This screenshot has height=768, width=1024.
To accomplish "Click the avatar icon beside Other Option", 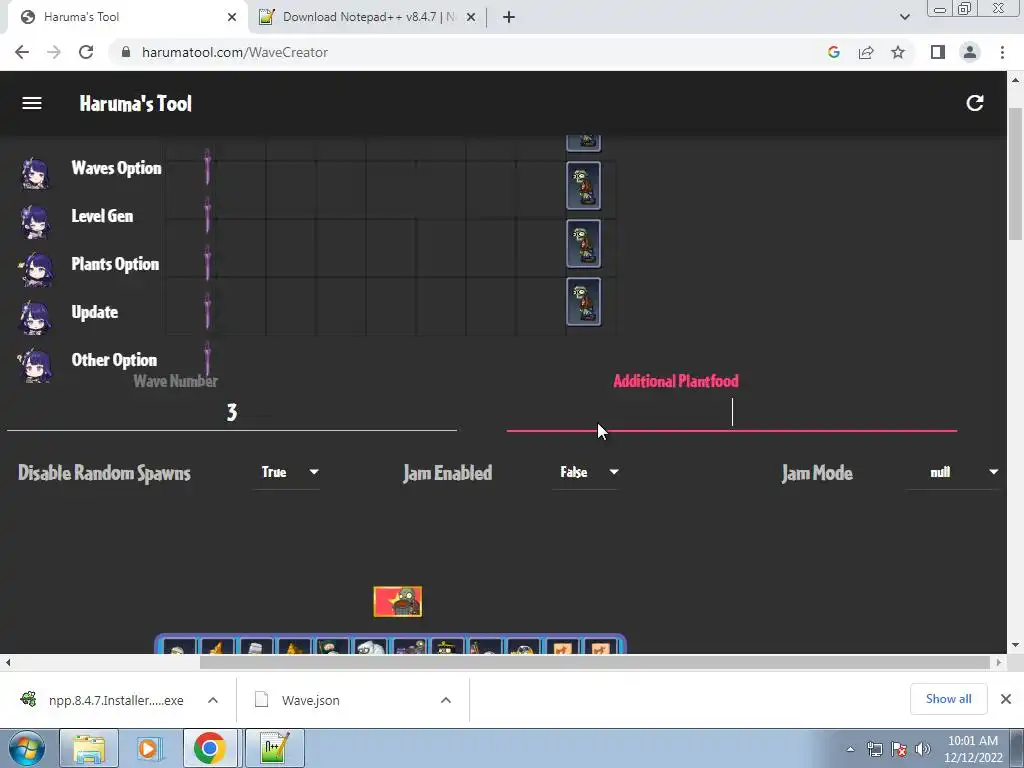I will pyautogui.click(x=35, y=364).
